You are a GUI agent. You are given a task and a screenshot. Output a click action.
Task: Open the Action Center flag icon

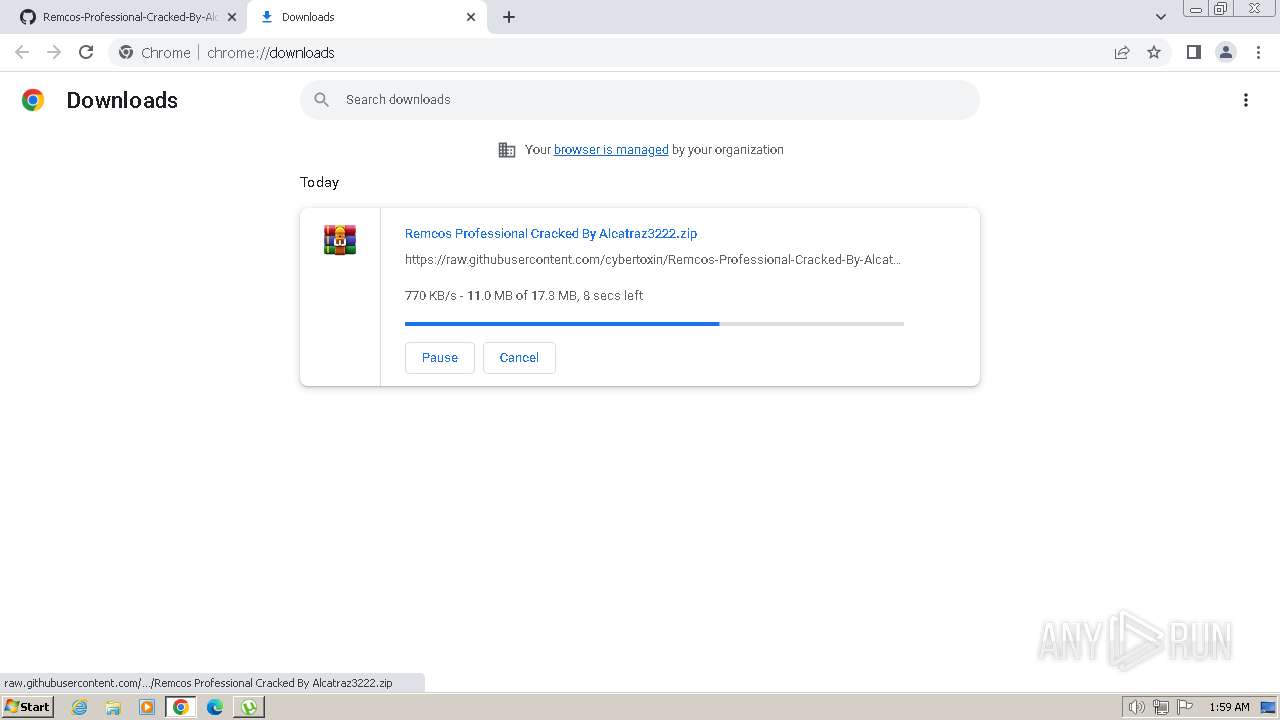1185,707
